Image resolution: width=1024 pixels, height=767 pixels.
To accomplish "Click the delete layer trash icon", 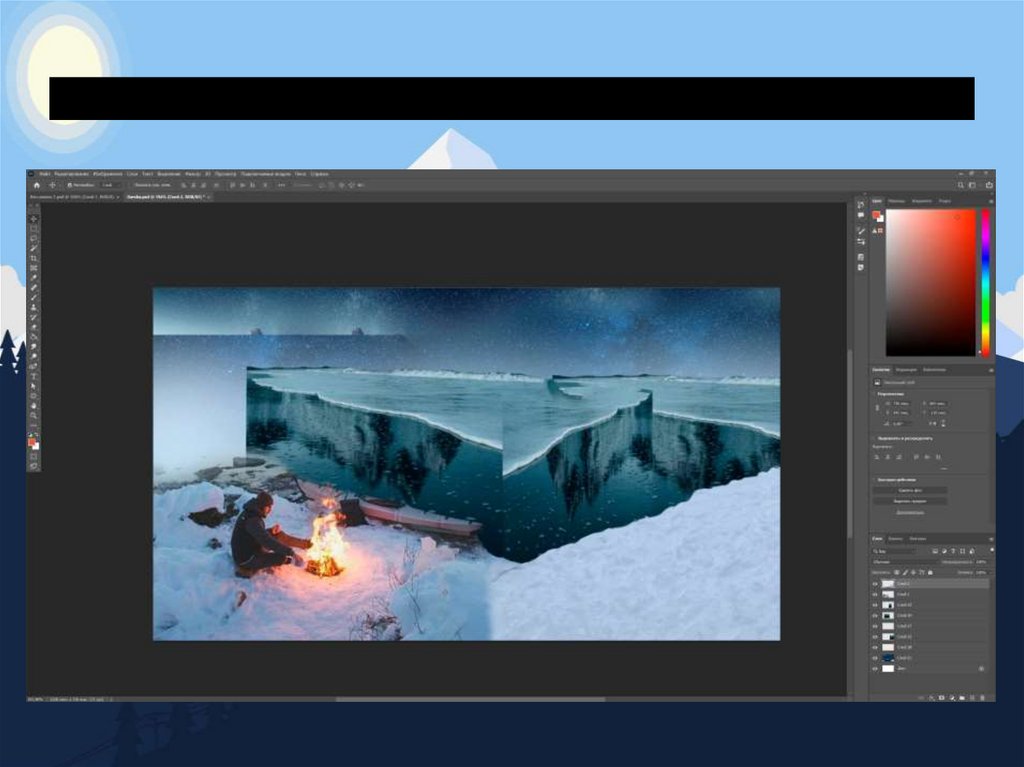I will 982,698.
